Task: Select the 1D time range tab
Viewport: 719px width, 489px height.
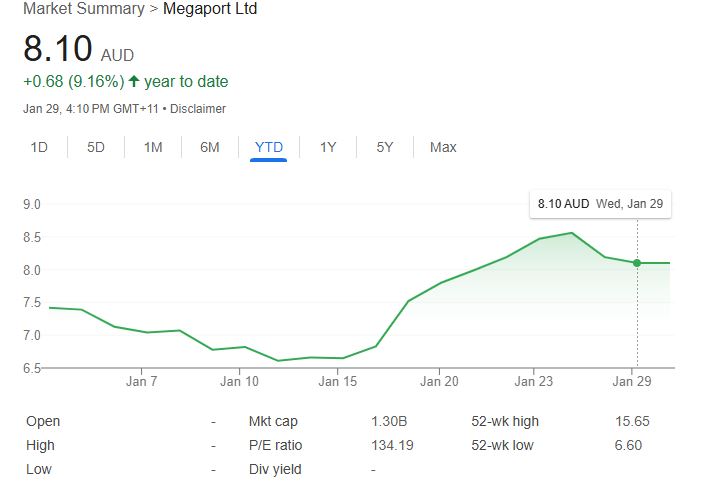Action: (x=39, y=147)
